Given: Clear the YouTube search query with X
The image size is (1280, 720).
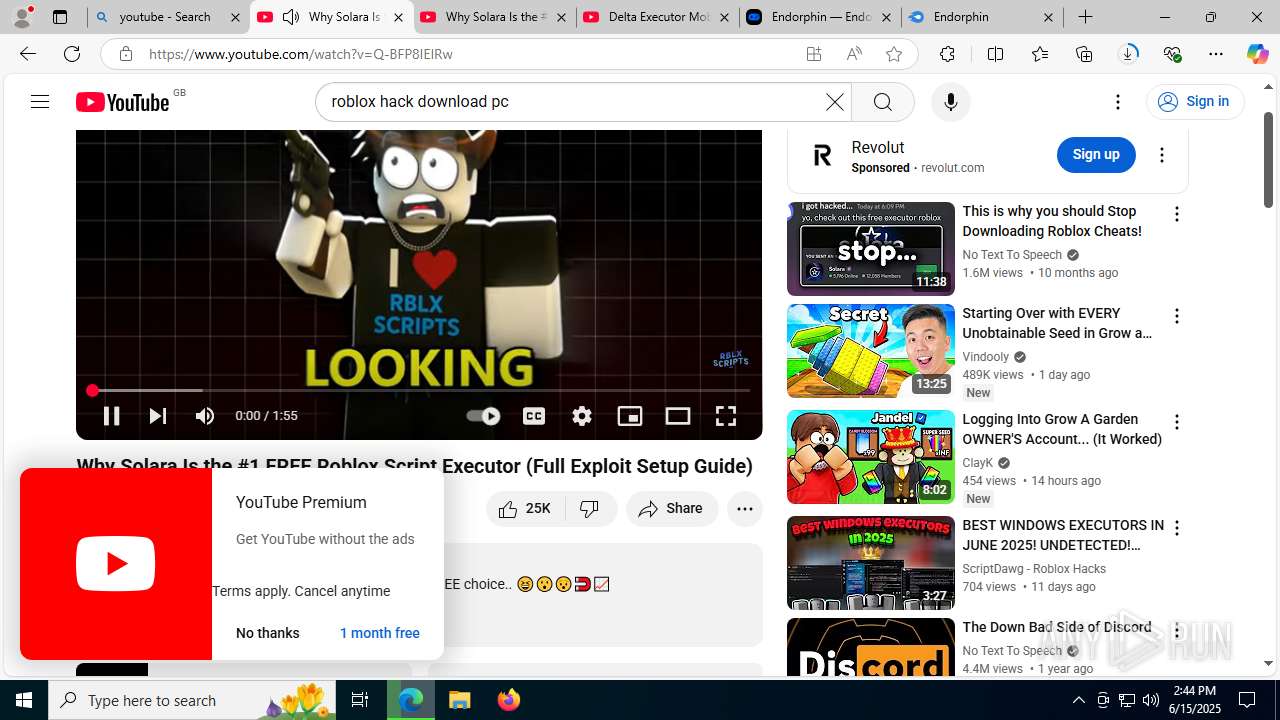Looking at the screenshot, I should tap(834, 102).
